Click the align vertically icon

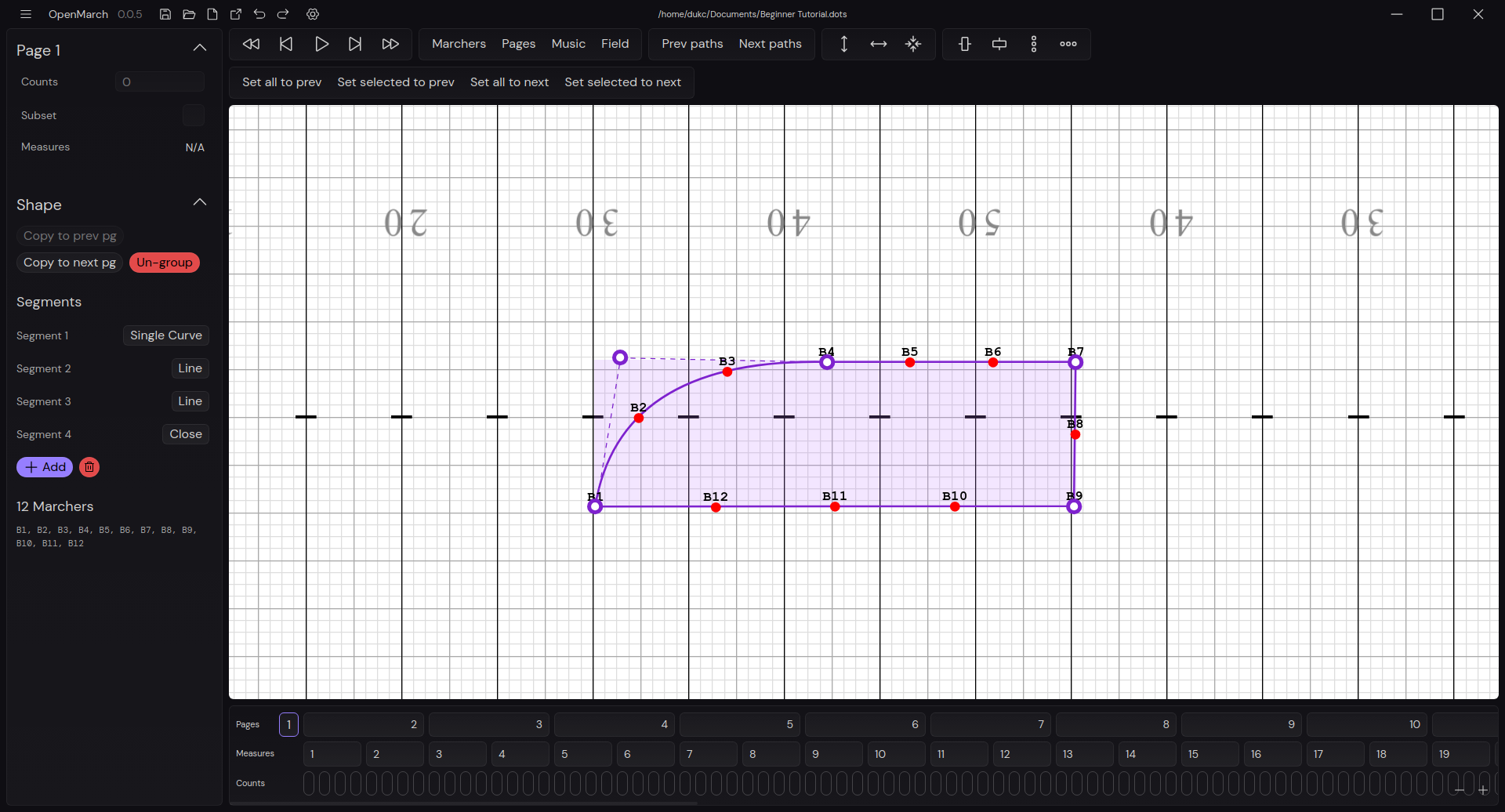point(965,44)
